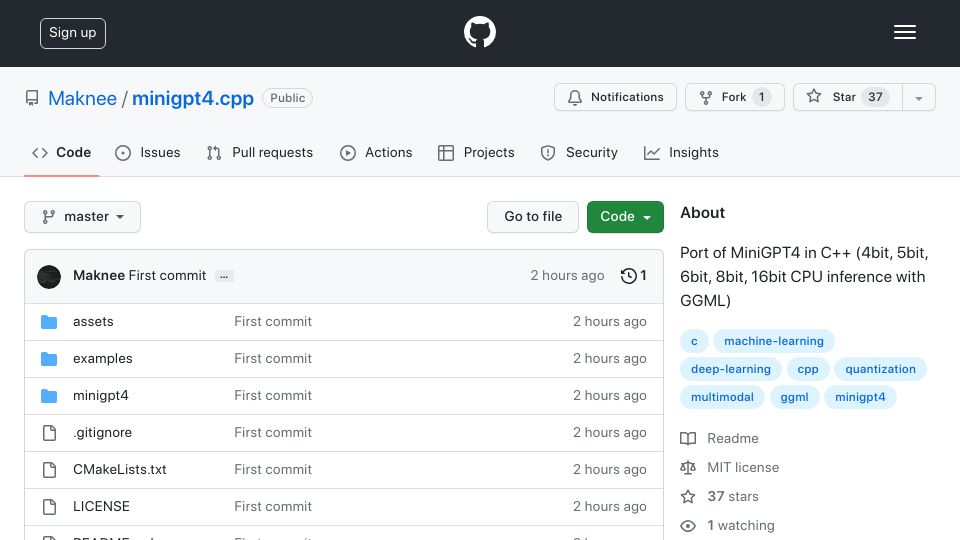The height and width of the screenshot is (540, 960).
Task: Open the green Code dropdown
Action: click(625, 217)
